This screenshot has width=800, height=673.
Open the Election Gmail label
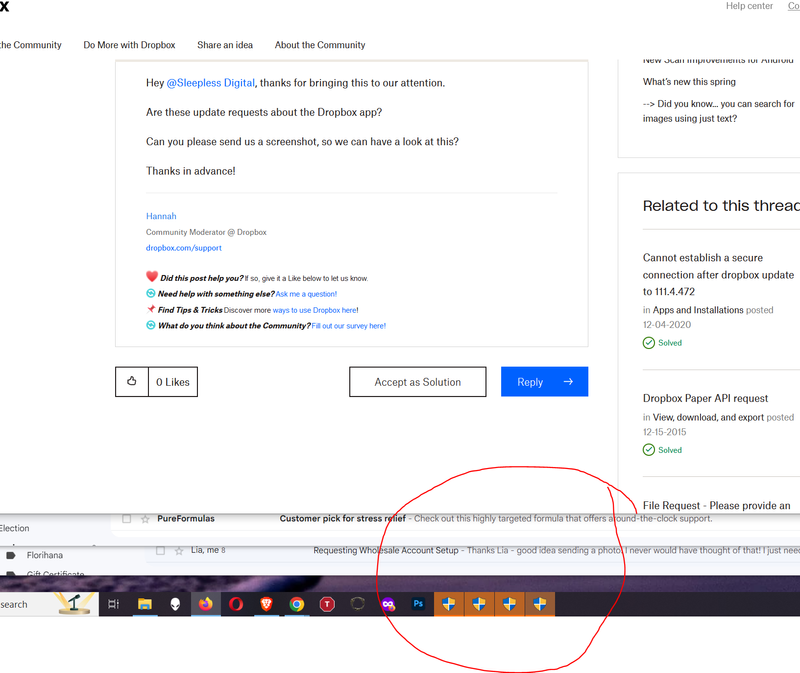pos(15,528)
